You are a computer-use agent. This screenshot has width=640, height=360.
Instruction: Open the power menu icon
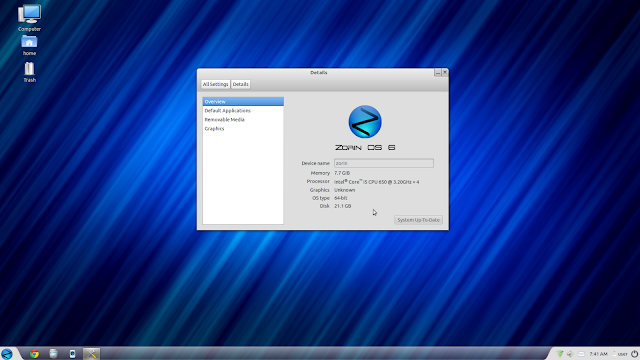click(x=634, y=354)
